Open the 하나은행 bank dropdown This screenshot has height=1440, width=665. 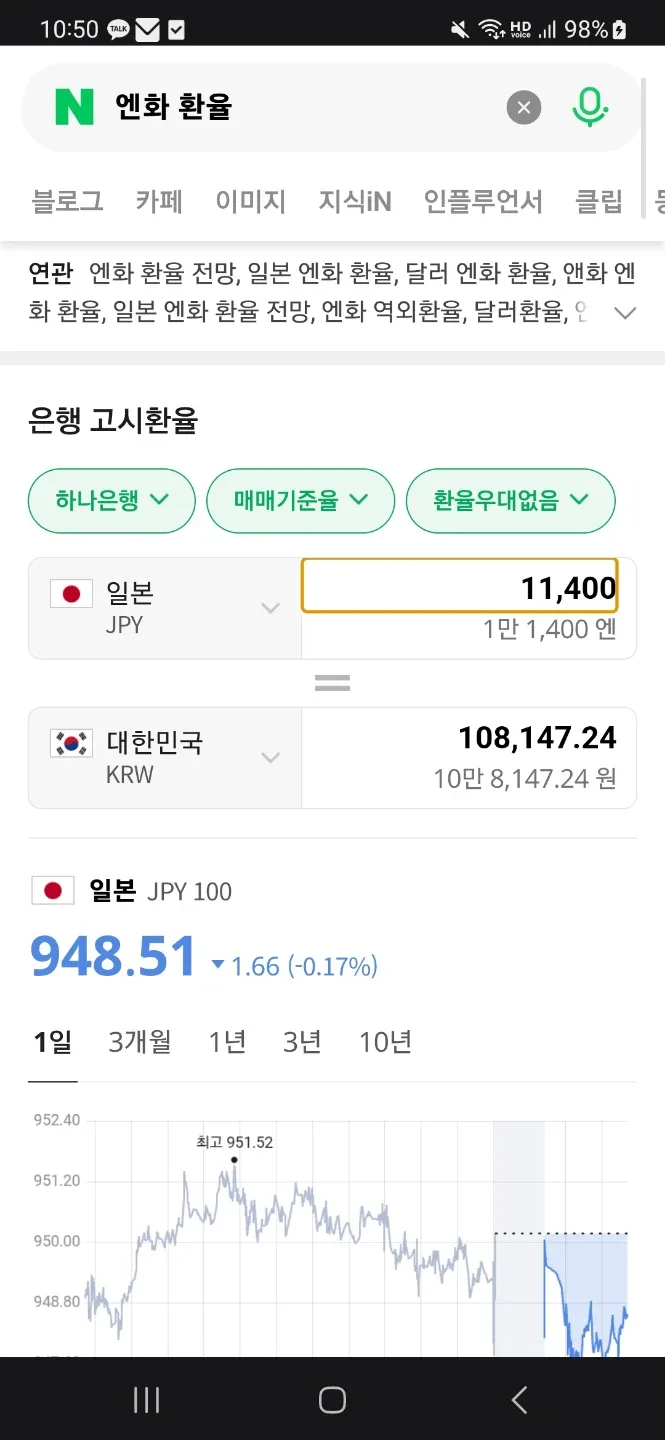pos(112,501)
